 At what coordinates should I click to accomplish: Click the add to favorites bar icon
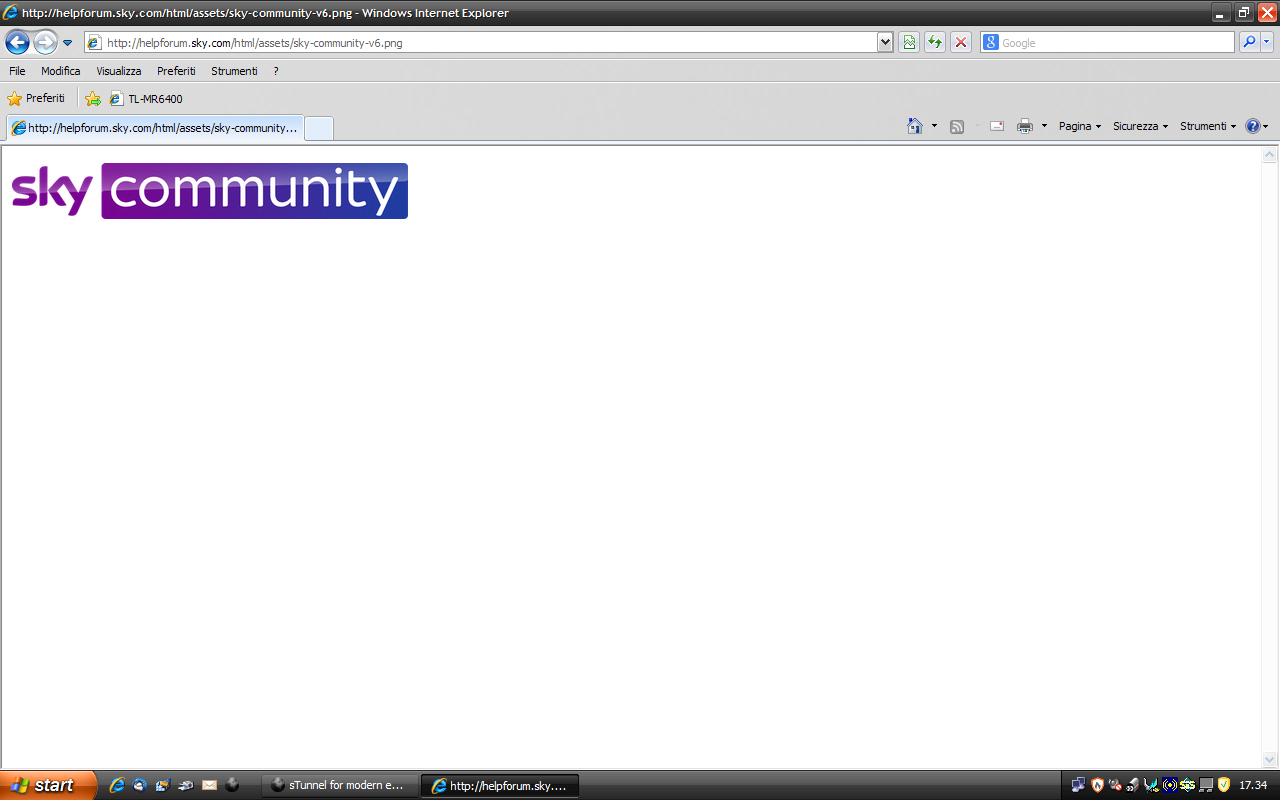point(93,98)
